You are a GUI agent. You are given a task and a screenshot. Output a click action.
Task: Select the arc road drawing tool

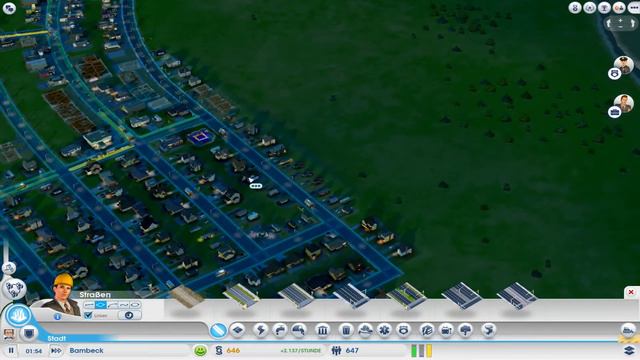(112, 305)
